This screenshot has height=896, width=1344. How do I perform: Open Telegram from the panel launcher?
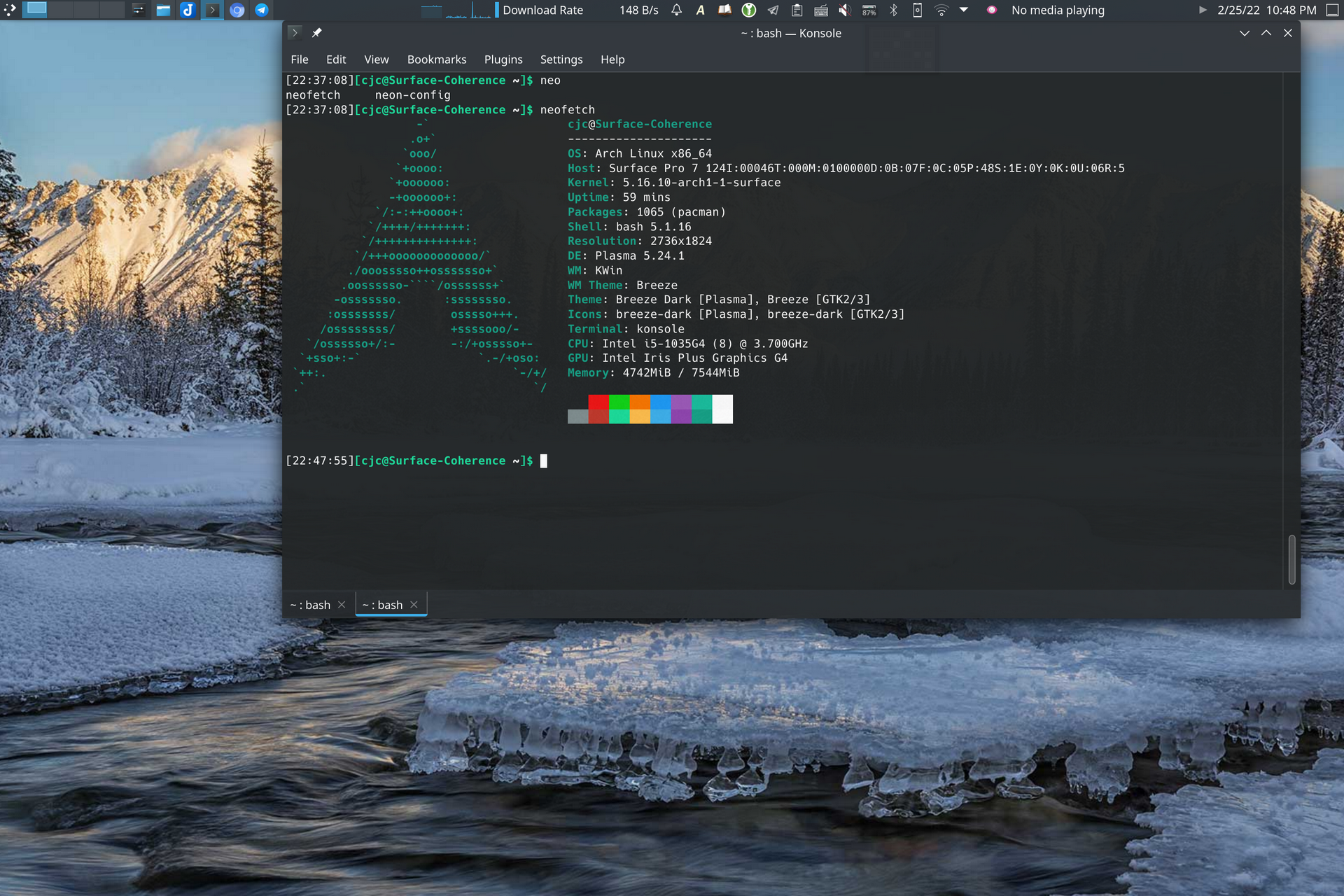pos(261,10)
